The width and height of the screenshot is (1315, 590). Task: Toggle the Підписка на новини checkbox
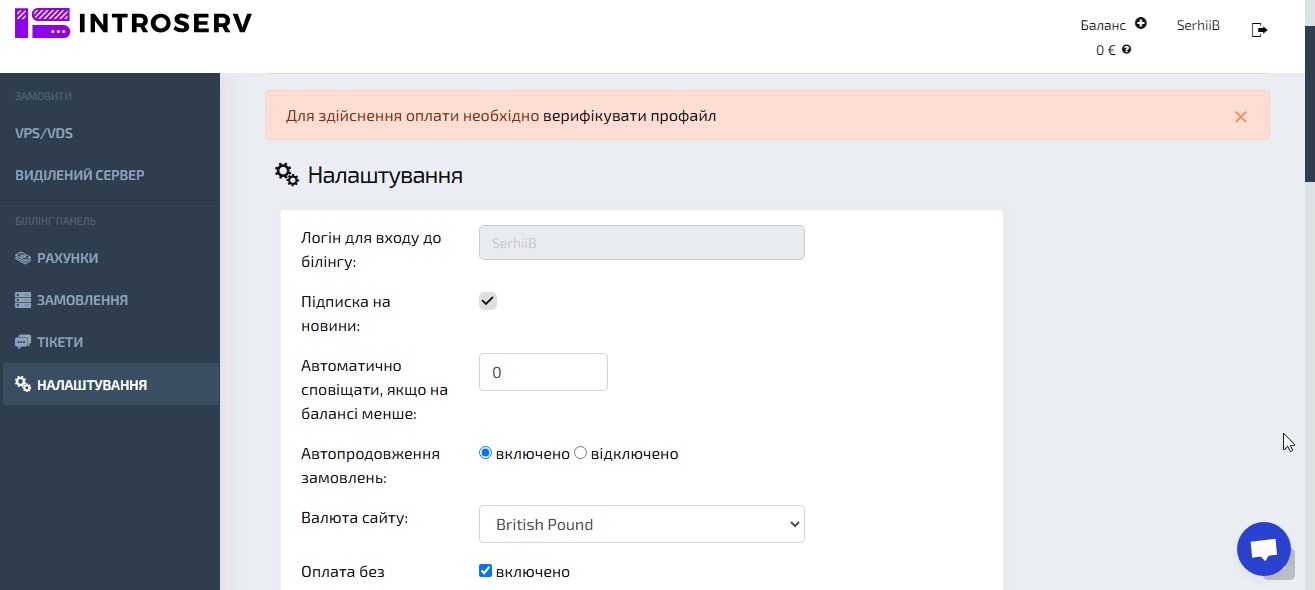[488, 301]
